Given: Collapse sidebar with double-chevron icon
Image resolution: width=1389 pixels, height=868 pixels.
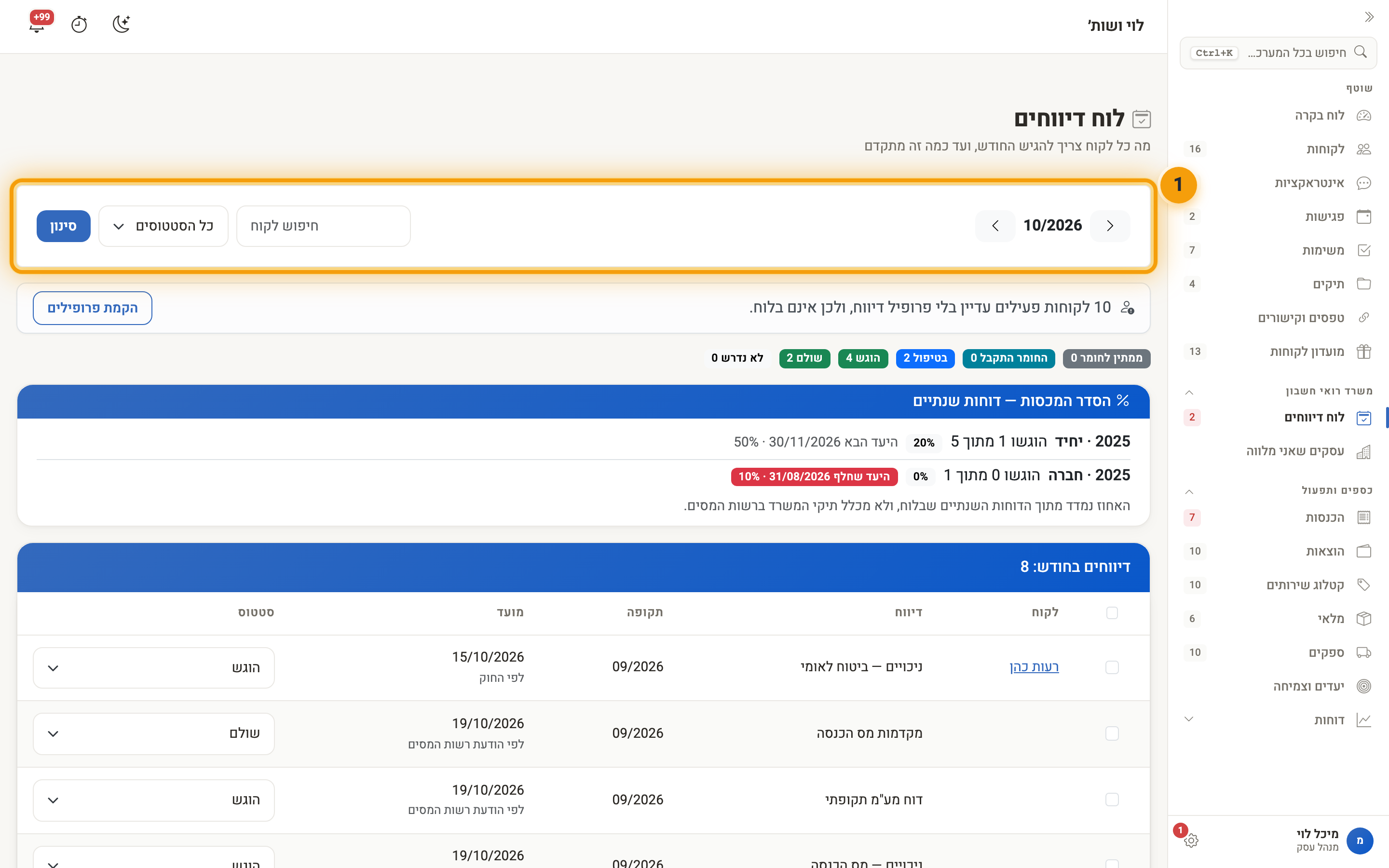Looking at the screenshot, I should (x=1369, y=17).
